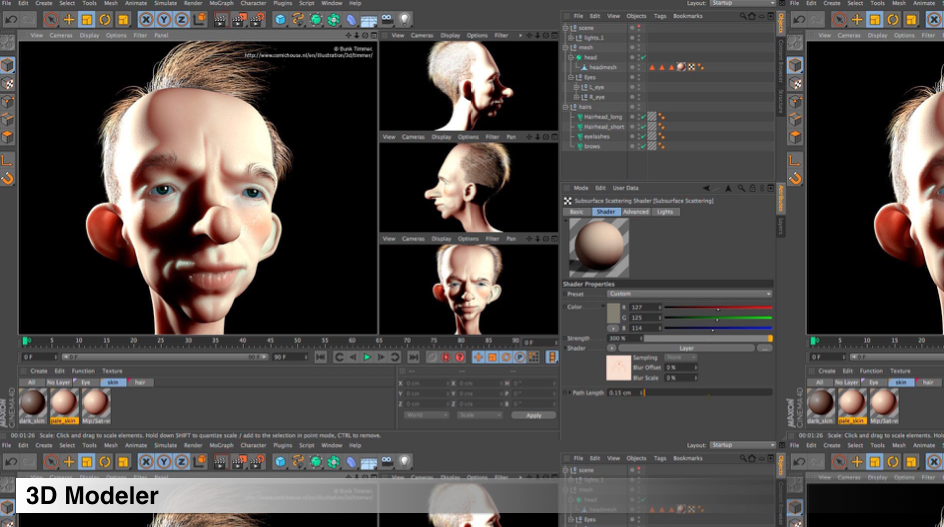944x527 pixels.
Task: Toggle green checkmark on the head row
Action: click(x=643, y=58)
